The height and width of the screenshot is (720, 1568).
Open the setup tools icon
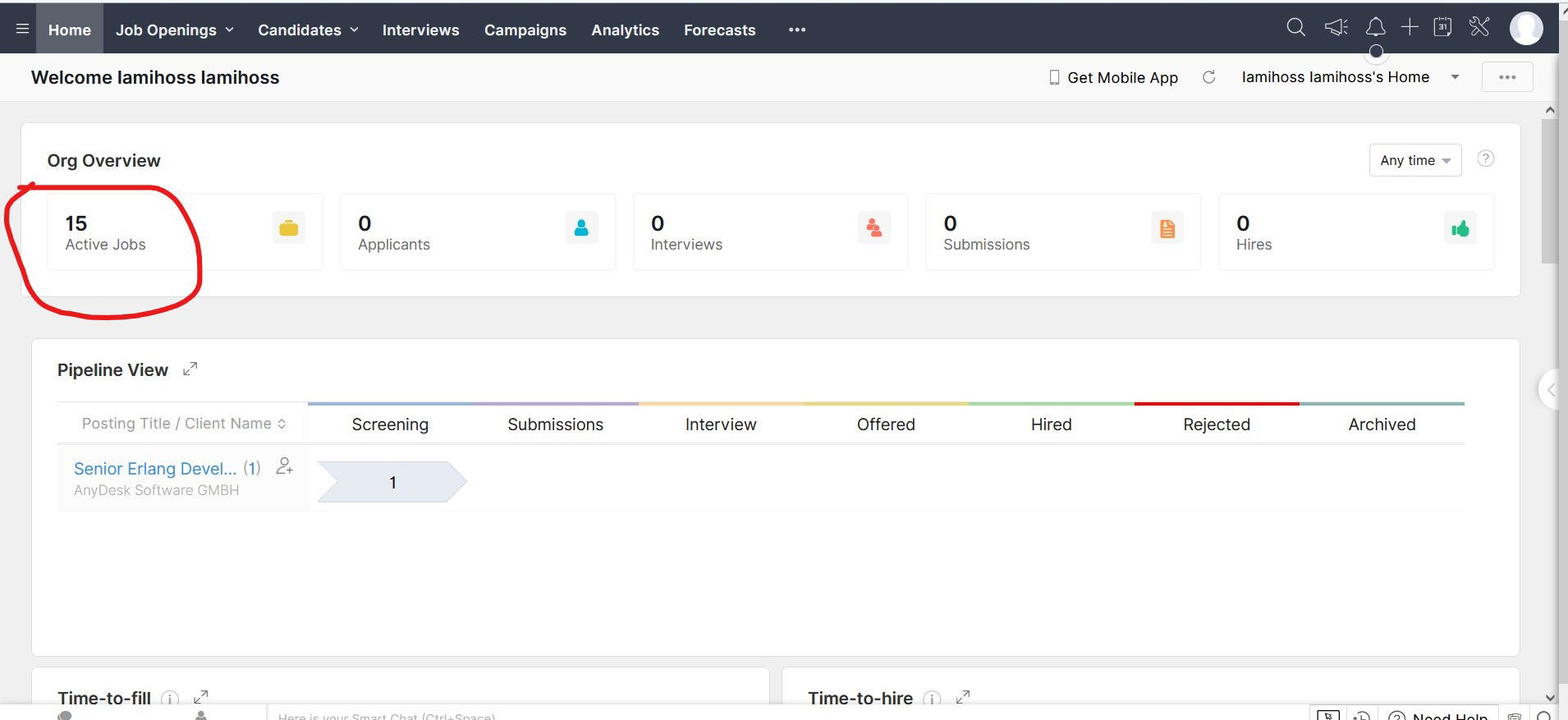tap(1479, 27)
